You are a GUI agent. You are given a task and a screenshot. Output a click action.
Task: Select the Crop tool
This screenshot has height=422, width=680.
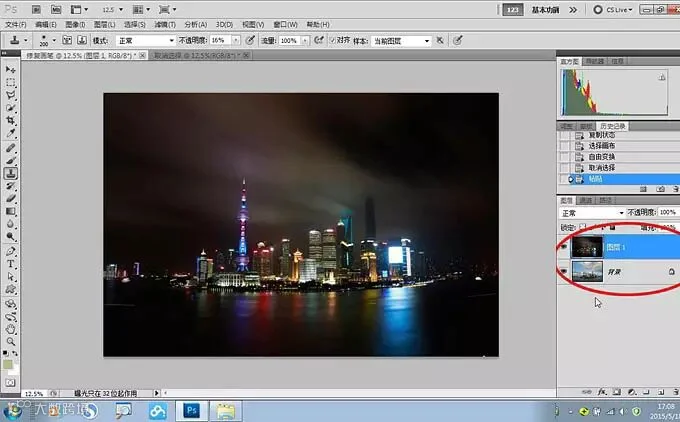tap(10, 121)
